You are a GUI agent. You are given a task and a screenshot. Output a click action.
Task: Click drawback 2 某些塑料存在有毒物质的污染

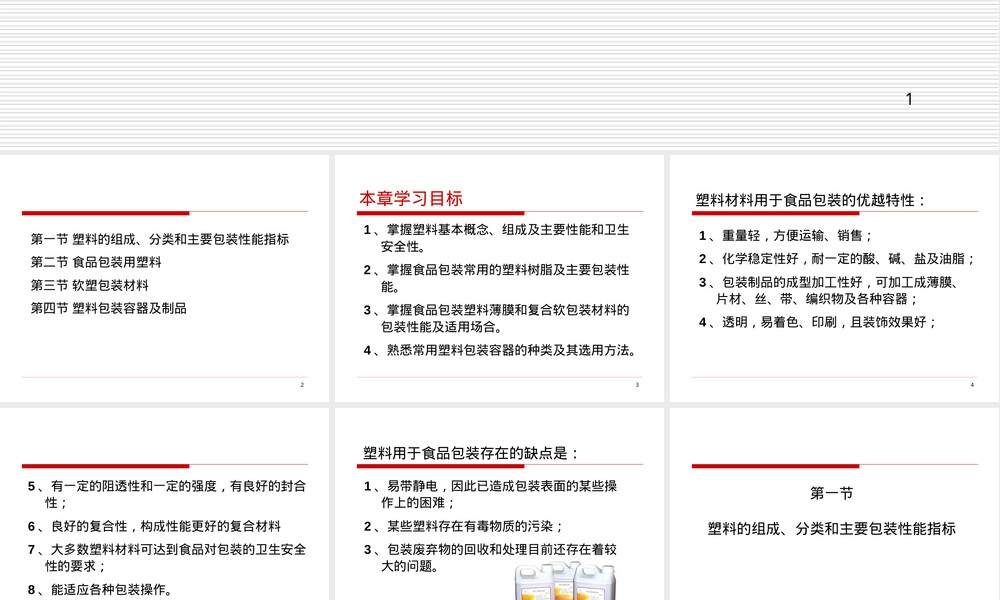464,526
